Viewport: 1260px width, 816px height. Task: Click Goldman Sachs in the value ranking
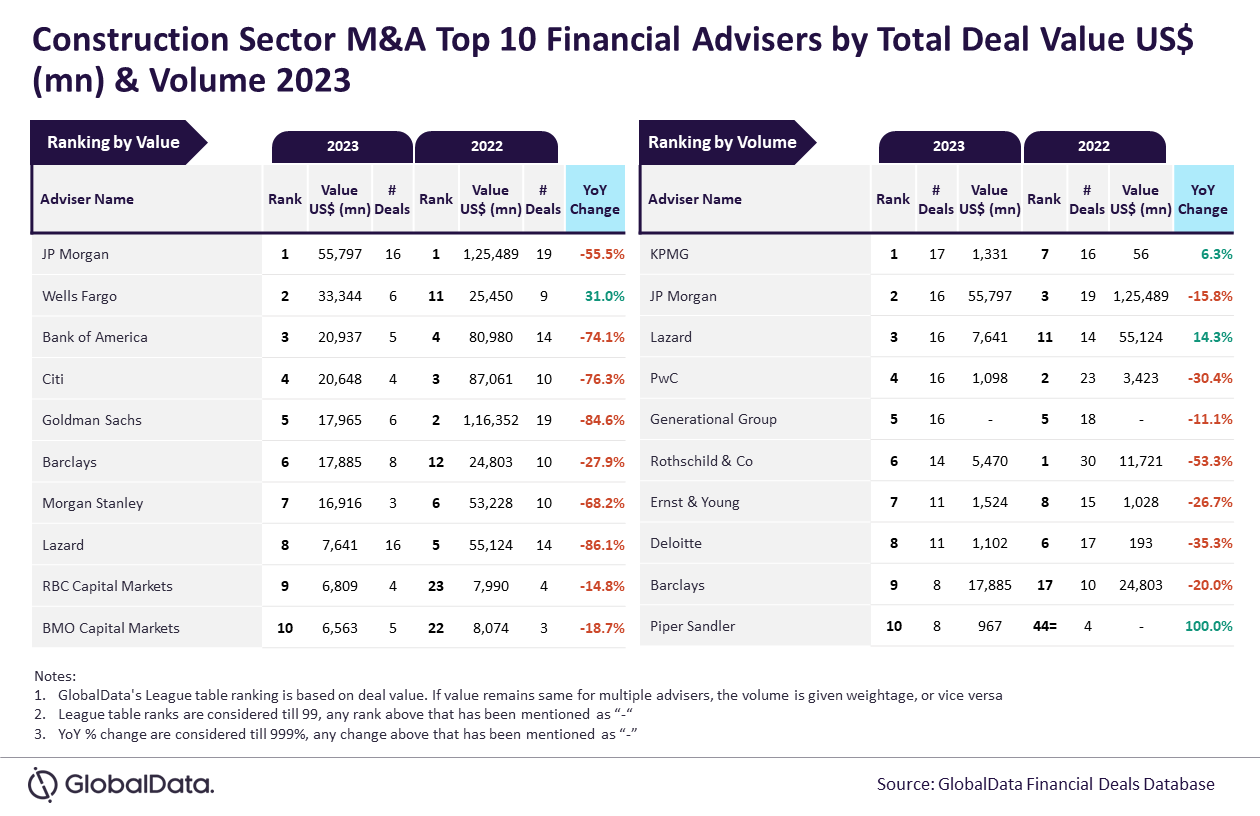(92, 420)
